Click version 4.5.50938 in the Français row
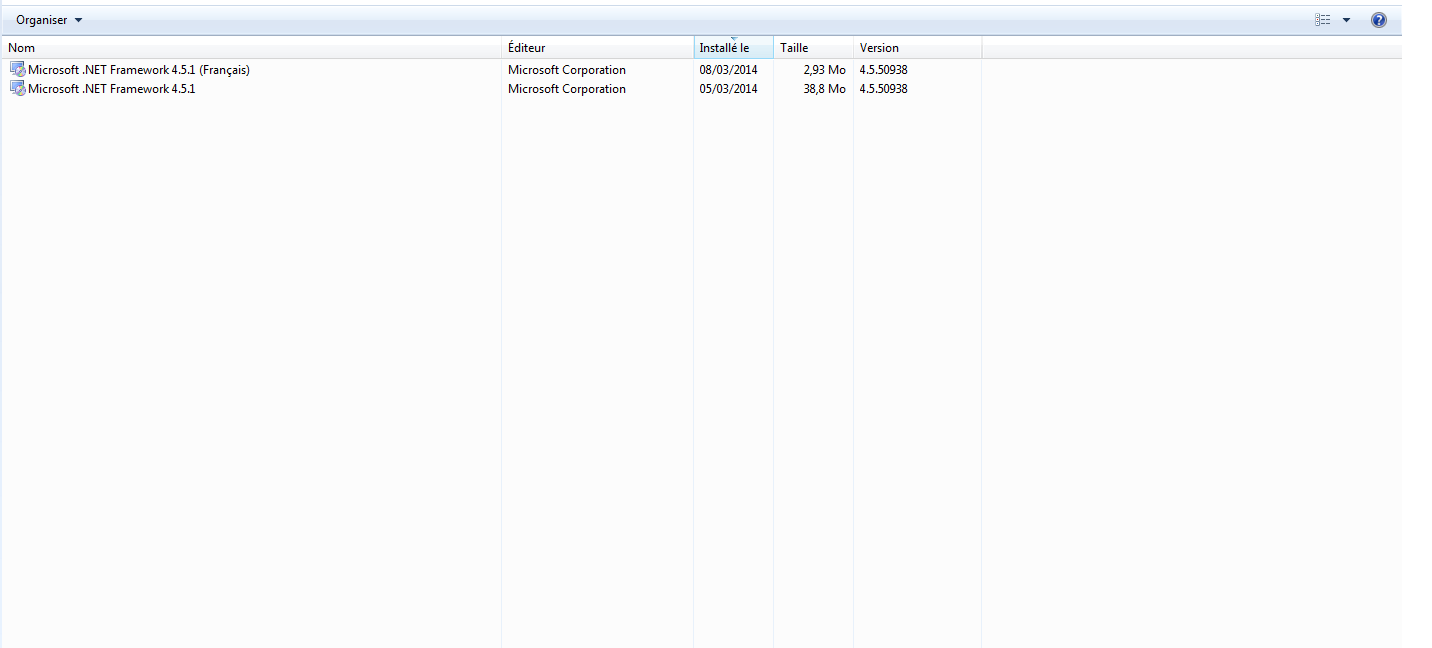This screenshot has width=1432, height=648. click(884, 70)
